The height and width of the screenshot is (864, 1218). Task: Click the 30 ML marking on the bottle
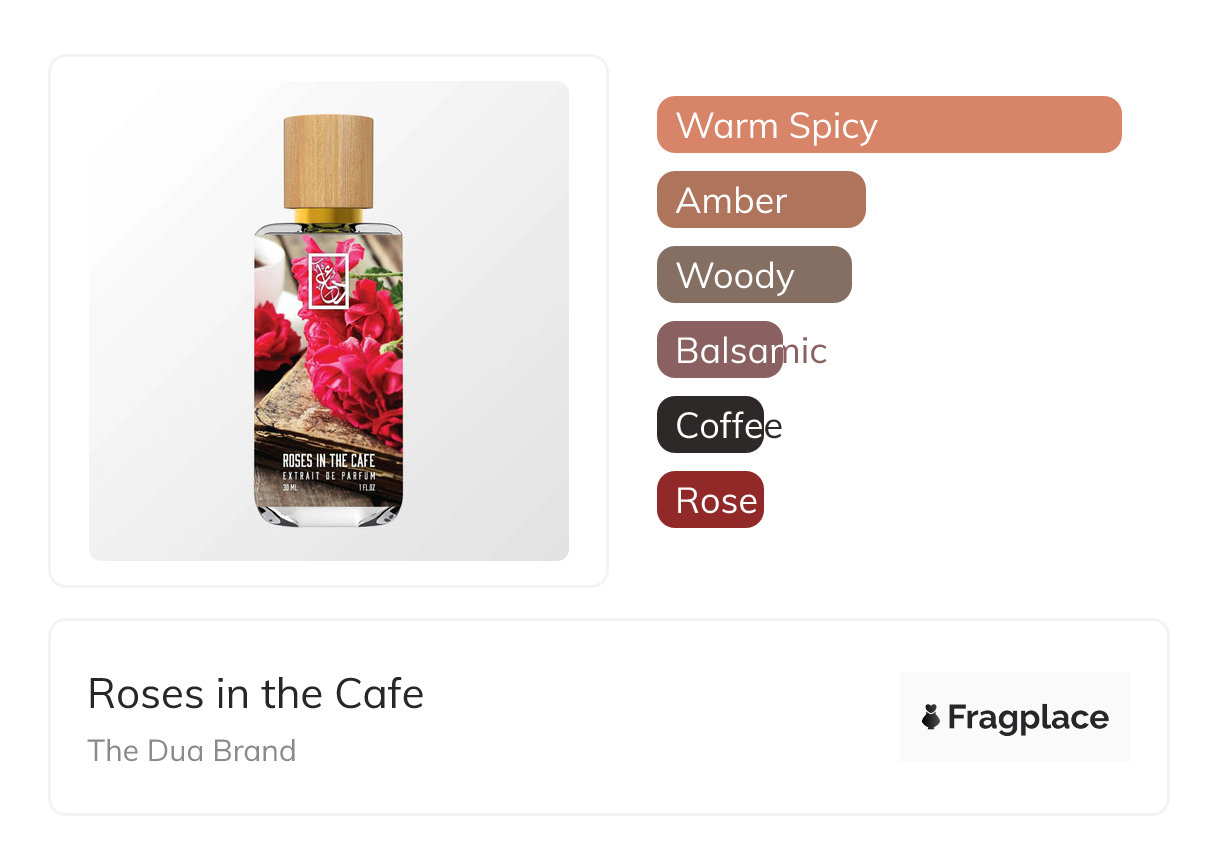click(291, 488)
